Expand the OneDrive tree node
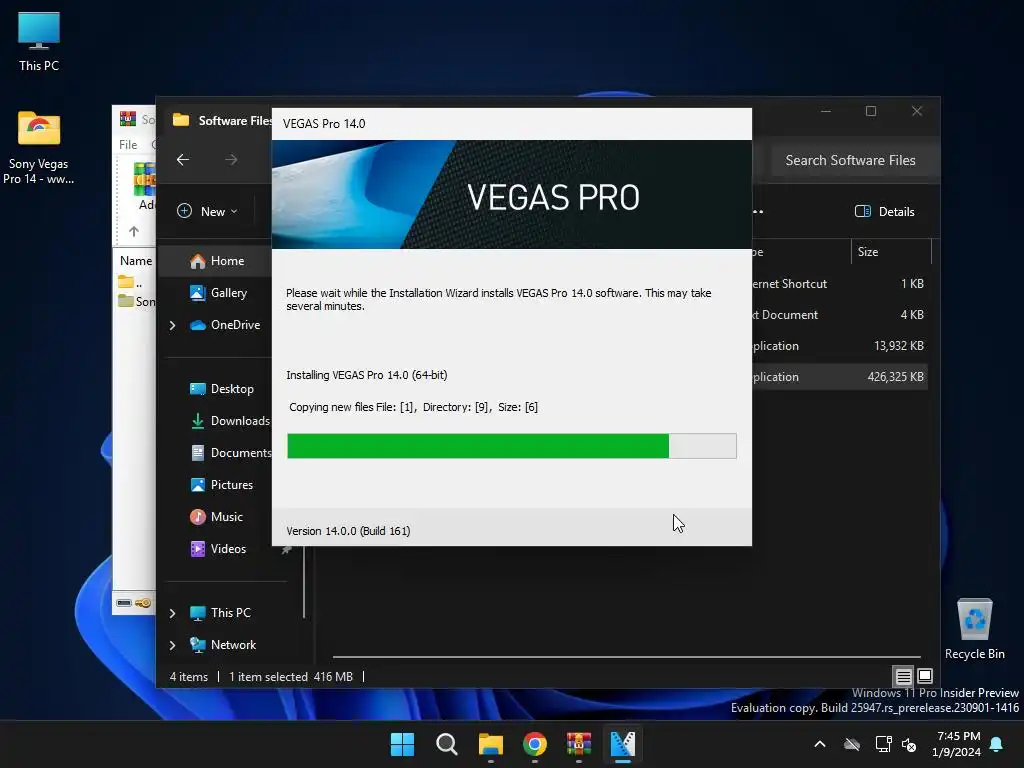Screen dimensions: 1024x768 (172, 325)
